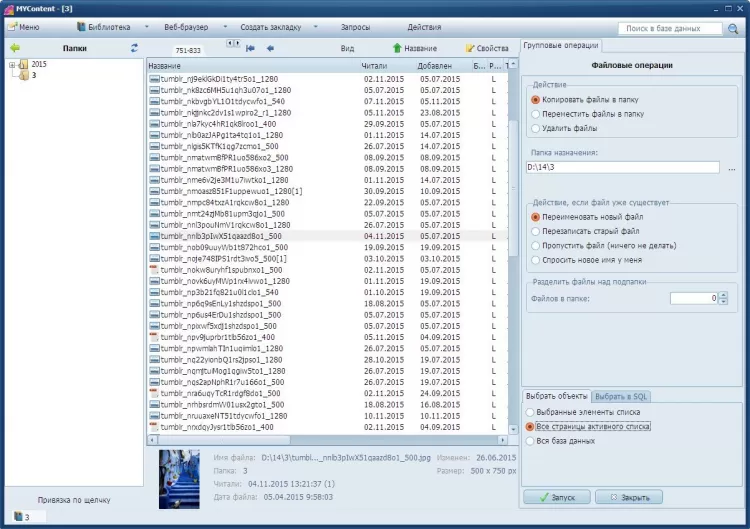
Task: Switch to Групповые операции tab
Action: [x=561, y=45]
